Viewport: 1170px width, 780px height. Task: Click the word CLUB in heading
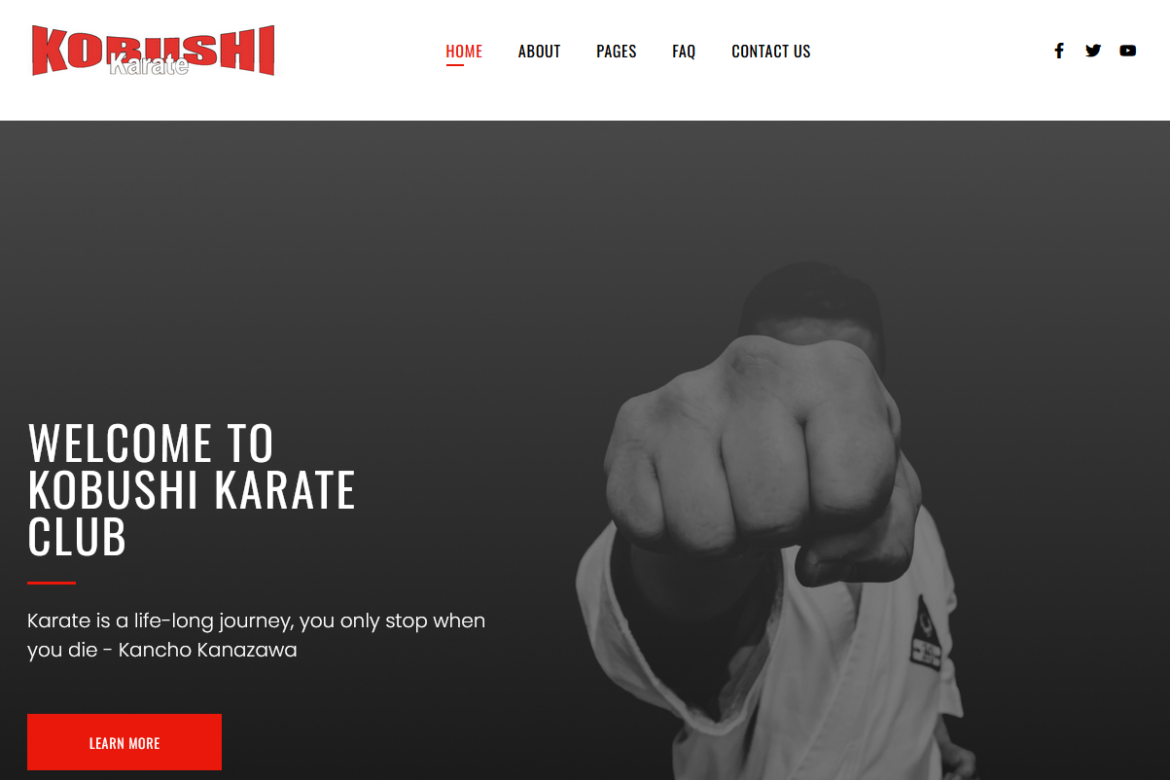pyautogui.click(x=77, y=537)
